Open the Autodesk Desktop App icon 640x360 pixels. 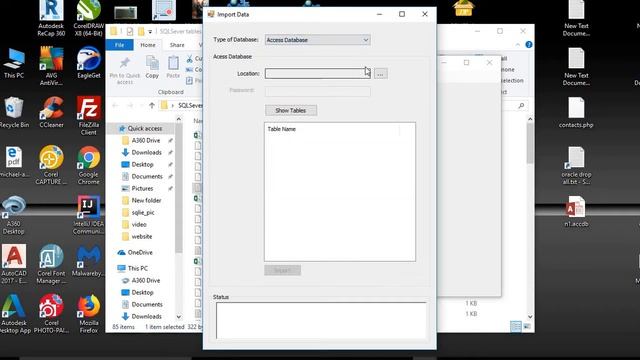[14, 314]
